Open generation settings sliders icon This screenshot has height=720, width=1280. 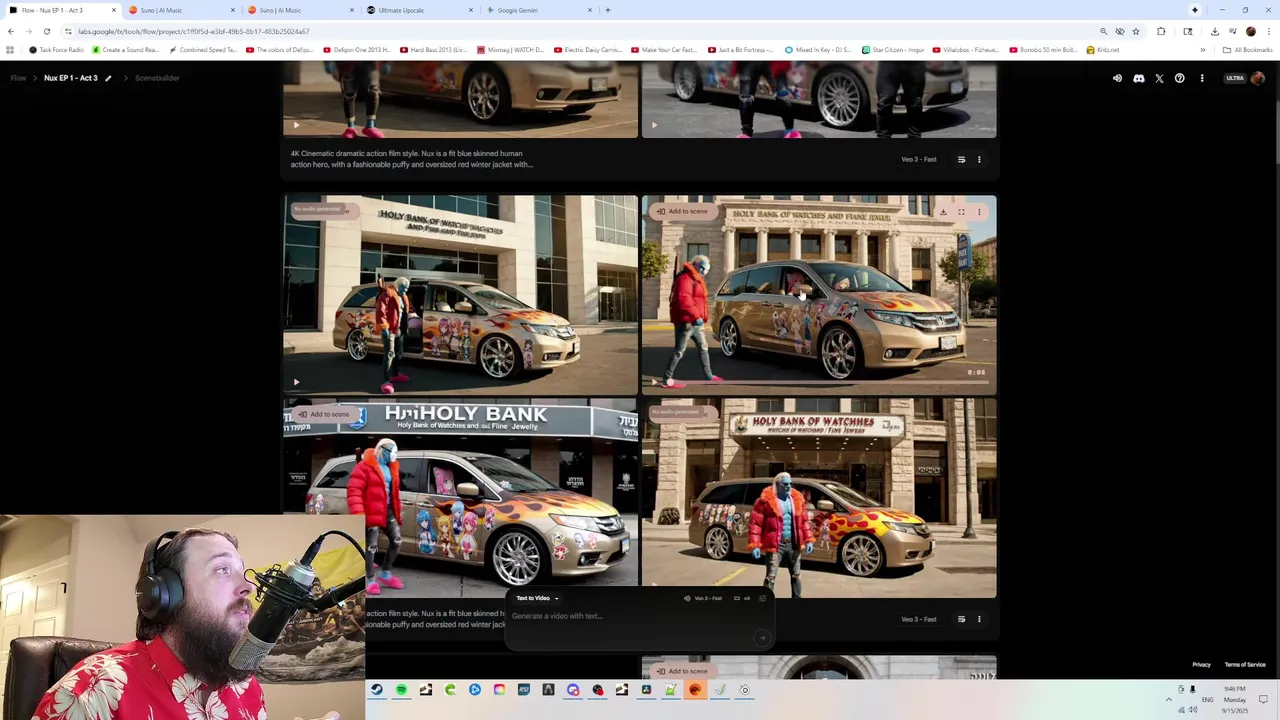[762, 598]
